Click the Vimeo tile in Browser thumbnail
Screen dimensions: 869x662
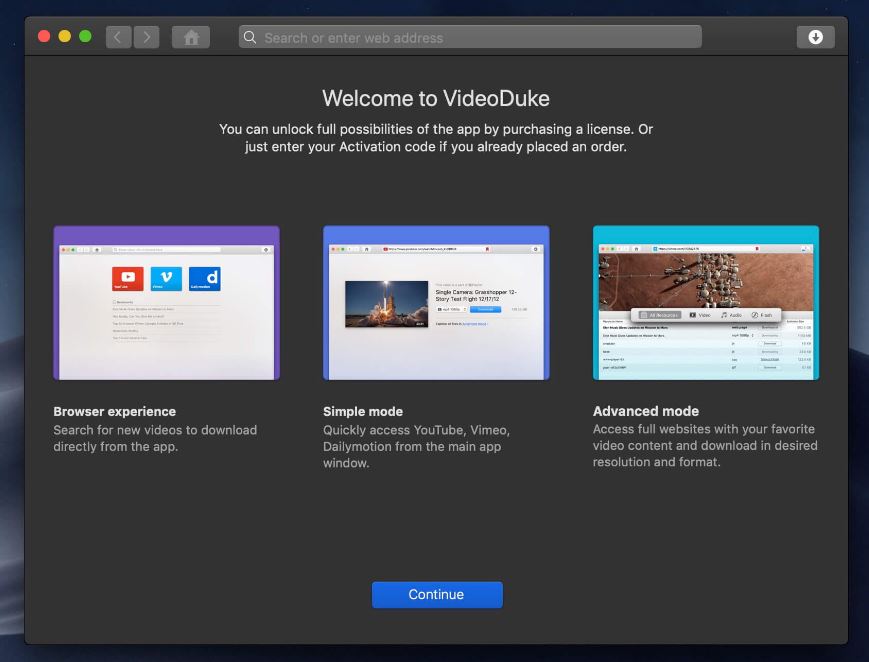[x=166, y=278]
